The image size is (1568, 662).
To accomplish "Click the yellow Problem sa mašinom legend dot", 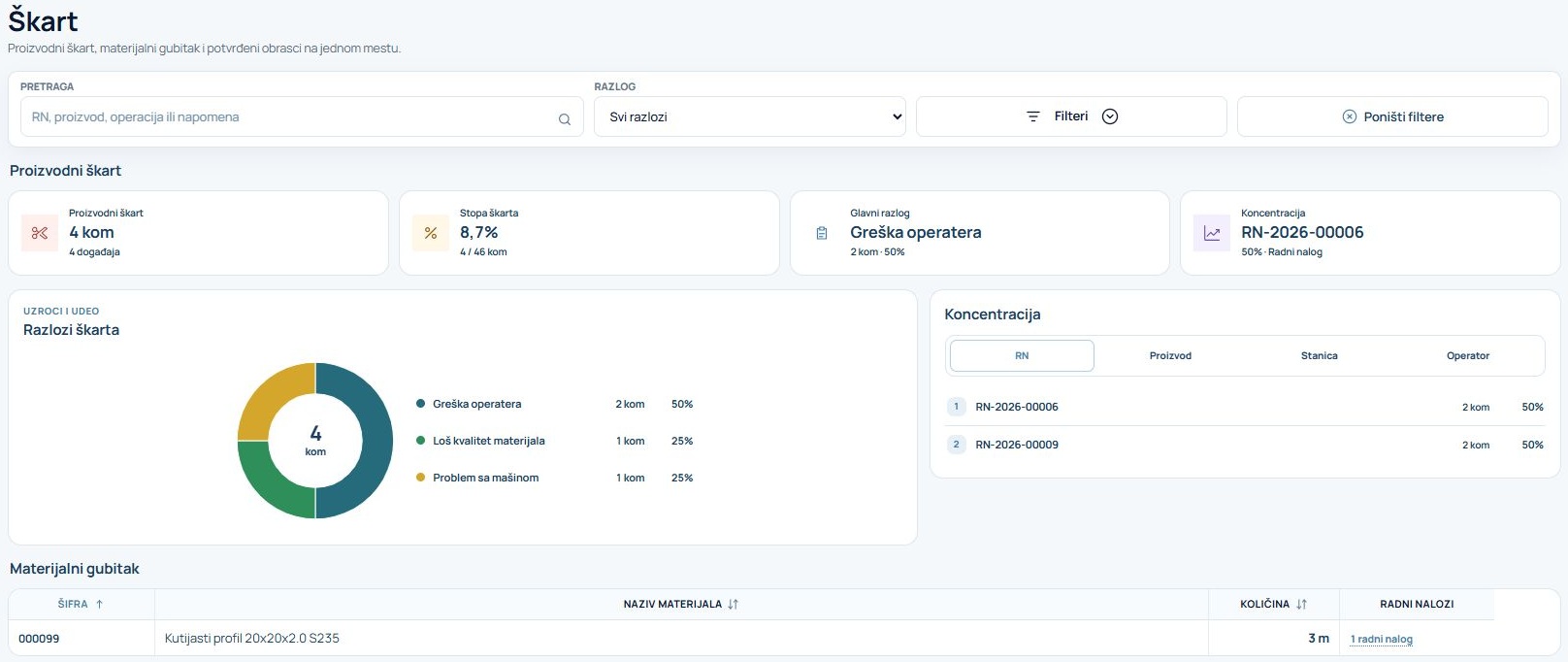I will click(420, 478).
